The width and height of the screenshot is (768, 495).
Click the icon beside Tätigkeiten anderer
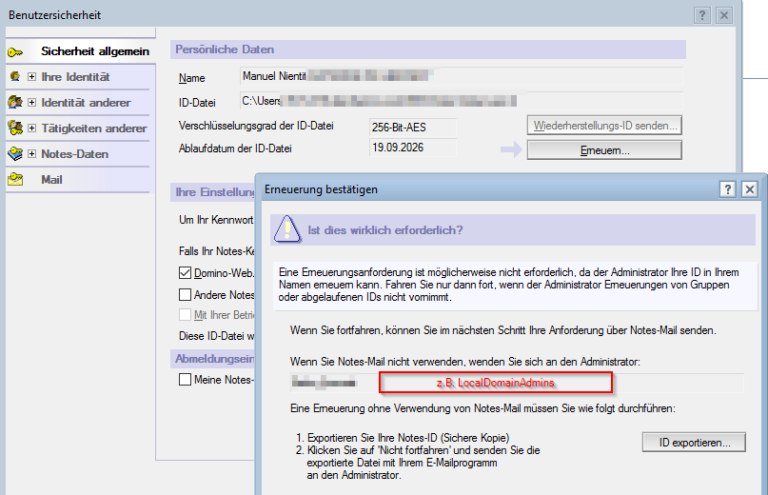[15, 128]
